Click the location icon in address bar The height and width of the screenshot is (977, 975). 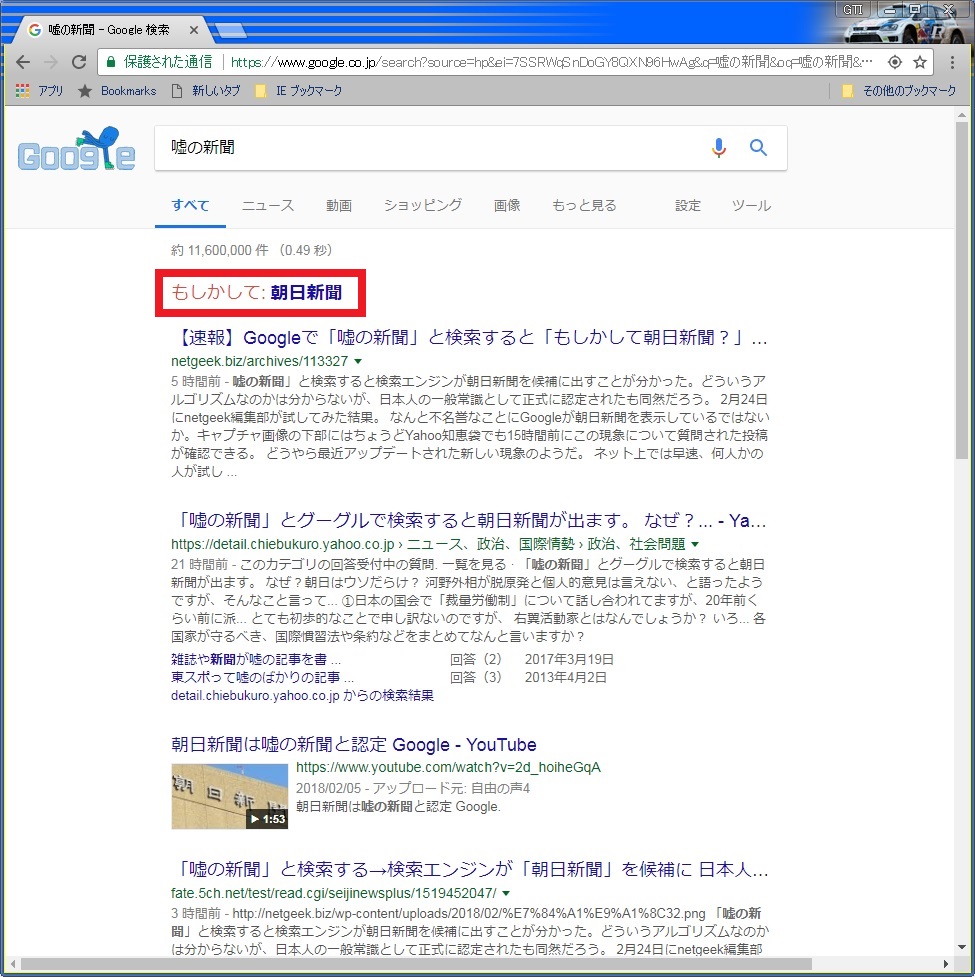tap(894, 62)
